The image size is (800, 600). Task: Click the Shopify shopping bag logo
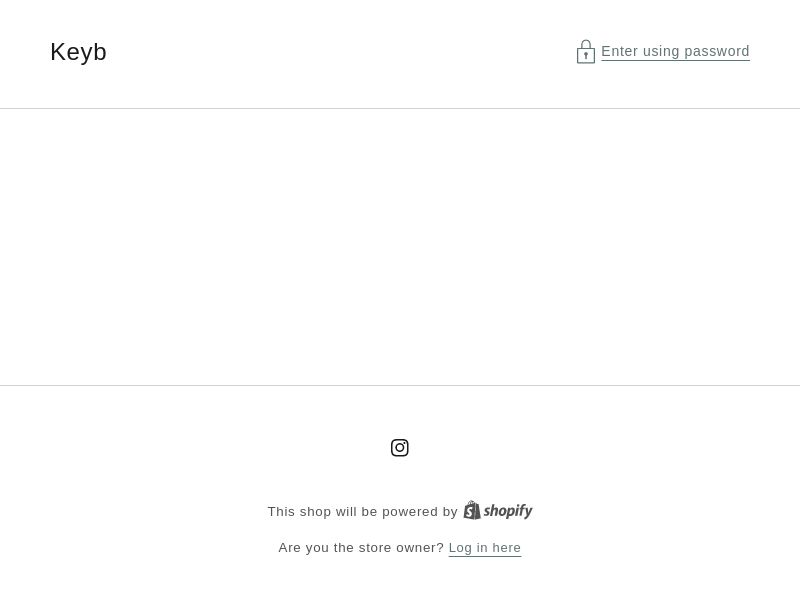click(x=472, y=510)
